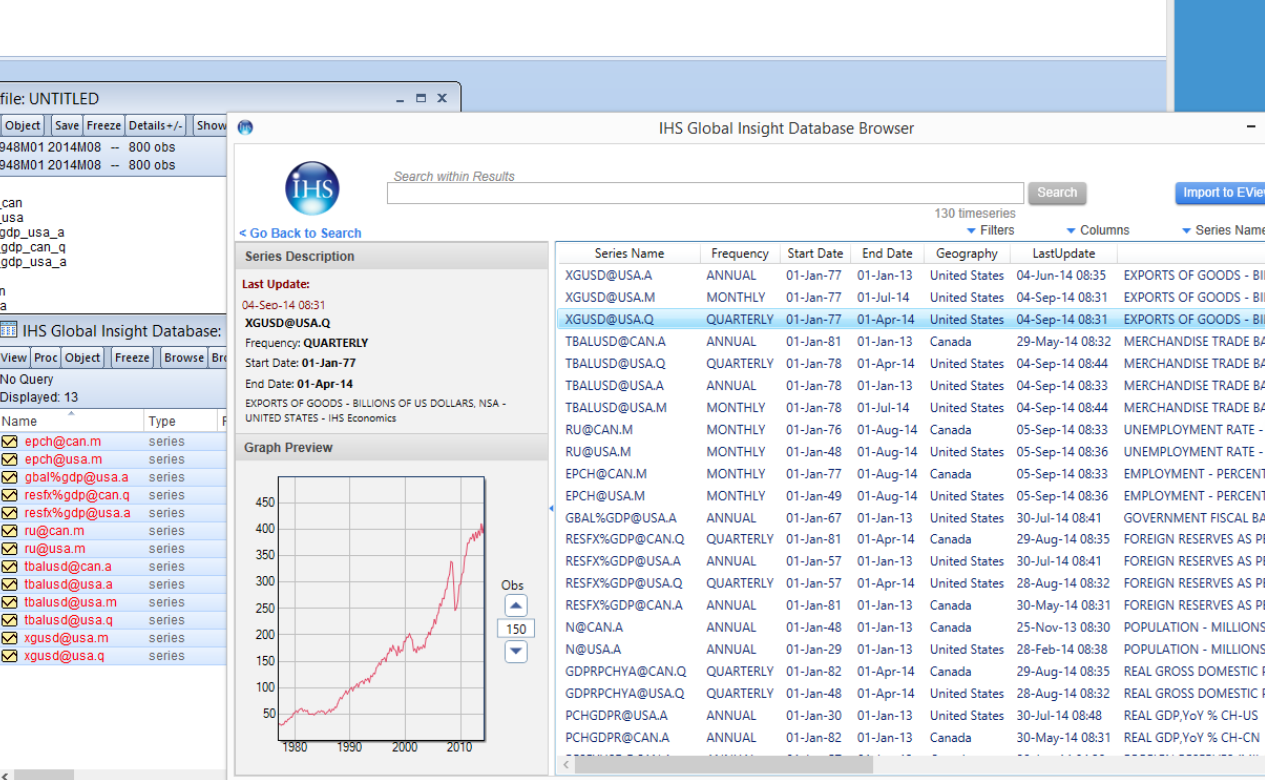The width and height of the screenshot is (1265, 780).
Task: Increase Obs count with up arrow
Action: pos(515,605)
